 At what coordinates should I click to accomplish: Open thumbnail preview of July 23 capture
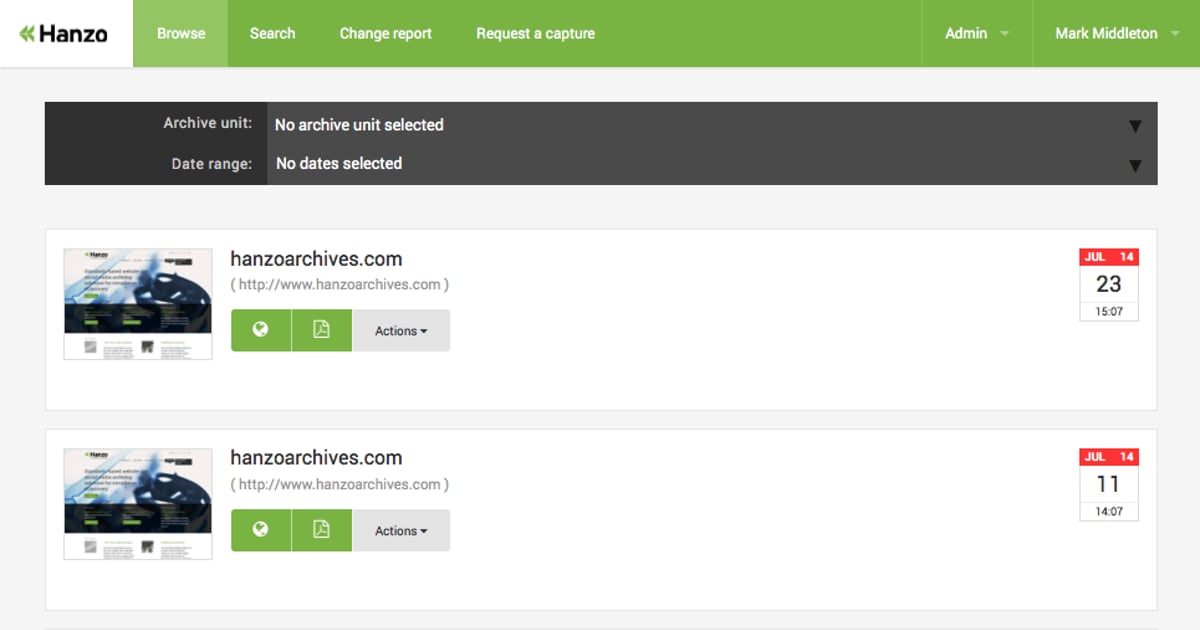(x=138, y=304)
